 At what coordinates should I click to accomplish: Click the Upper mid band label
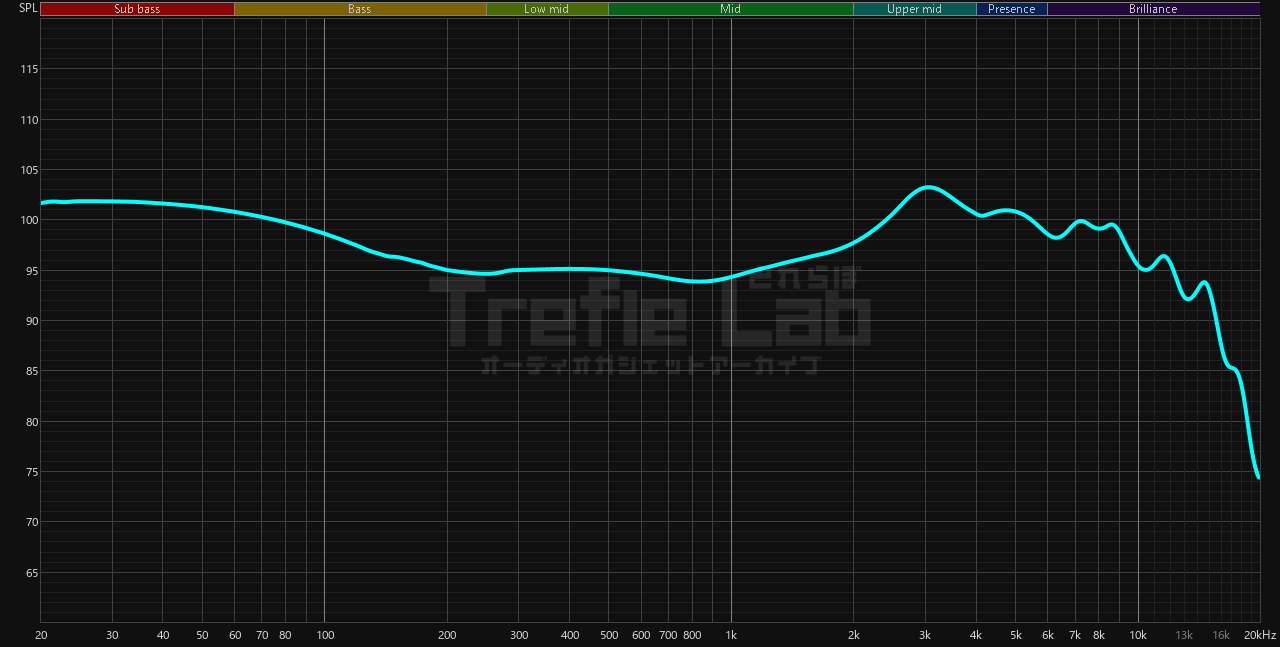[914, 9]
